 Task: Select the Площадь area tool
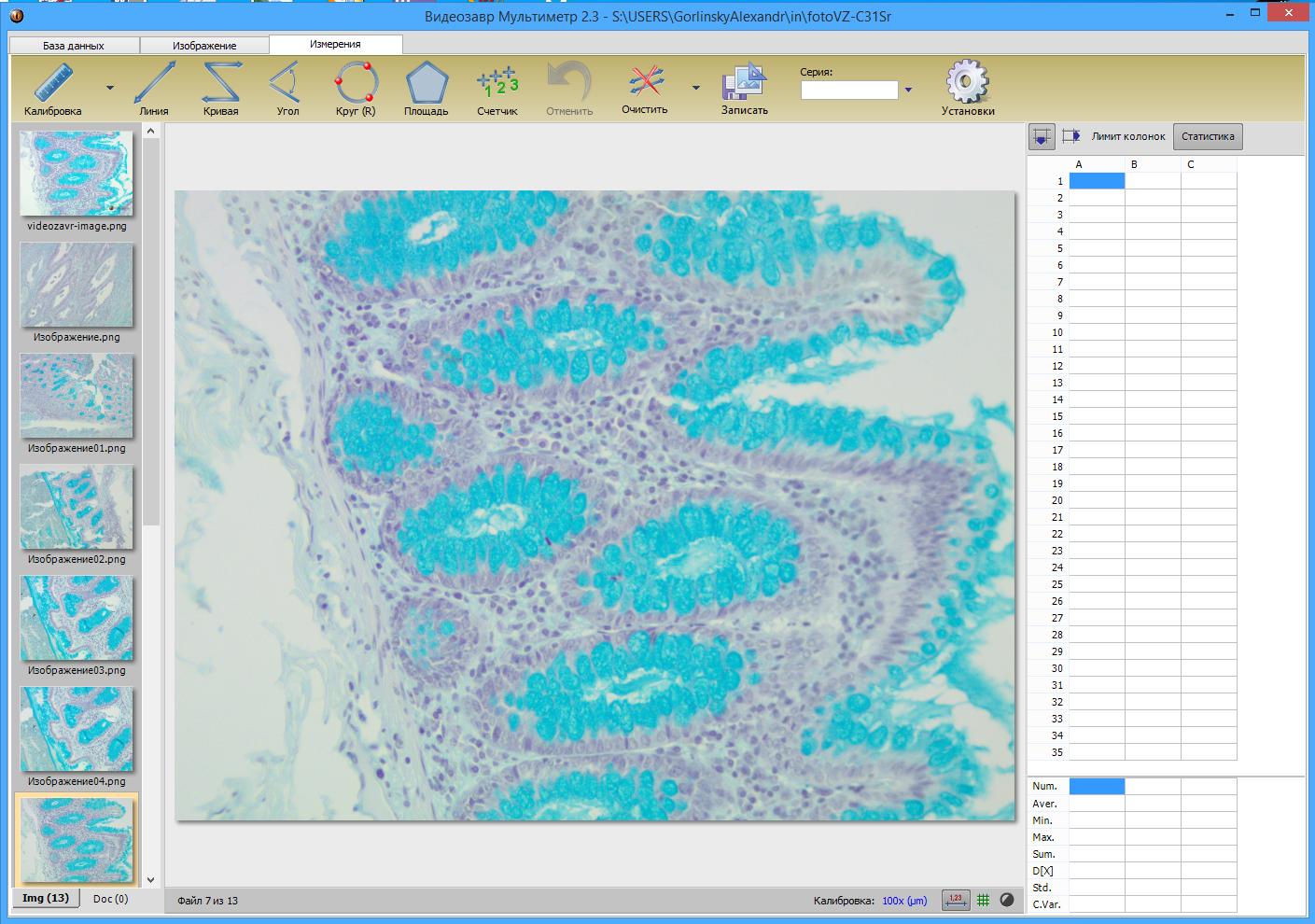427,89
